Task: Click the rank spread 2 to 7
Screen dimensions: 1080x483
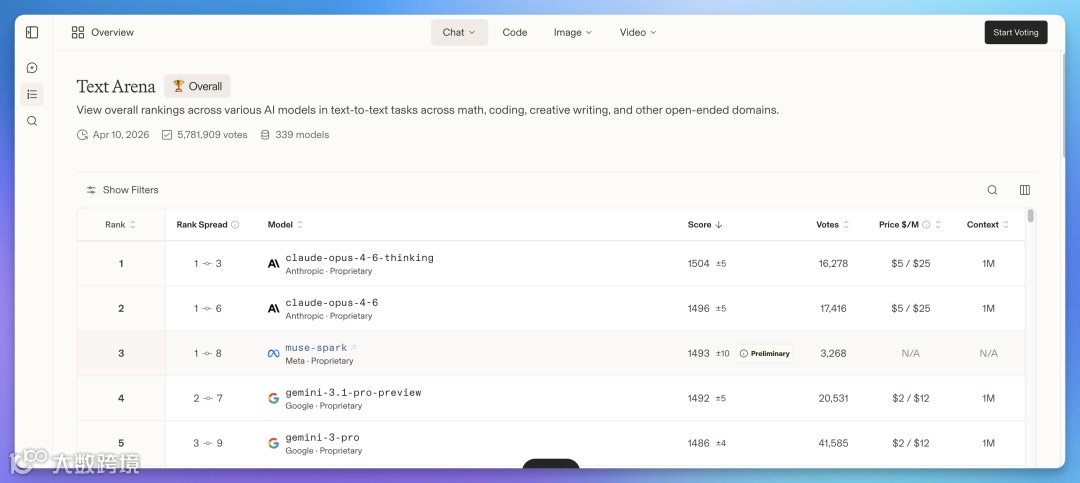Action: tap(208, 398)
